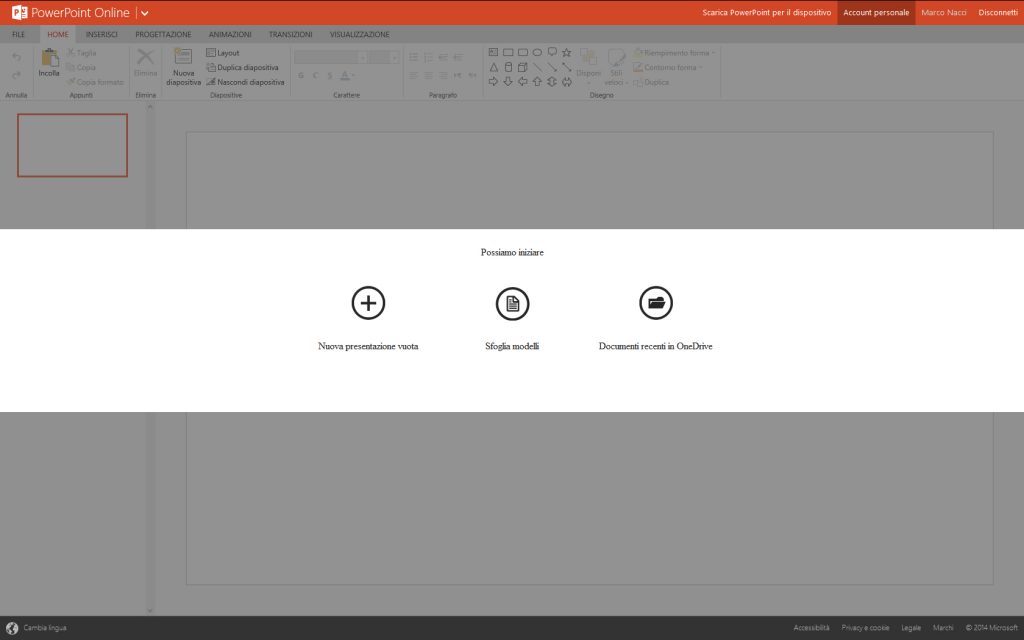Image resolution: width=1024 pixels, height=640 pixels.
Task: Insert a speech bubble callout shape
Action: (552, 51)
